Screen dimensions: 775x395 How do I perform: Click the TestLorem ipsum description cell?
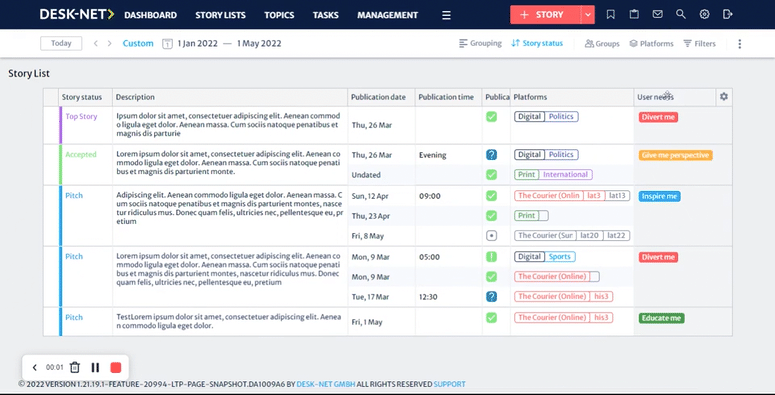click(229, 322)
